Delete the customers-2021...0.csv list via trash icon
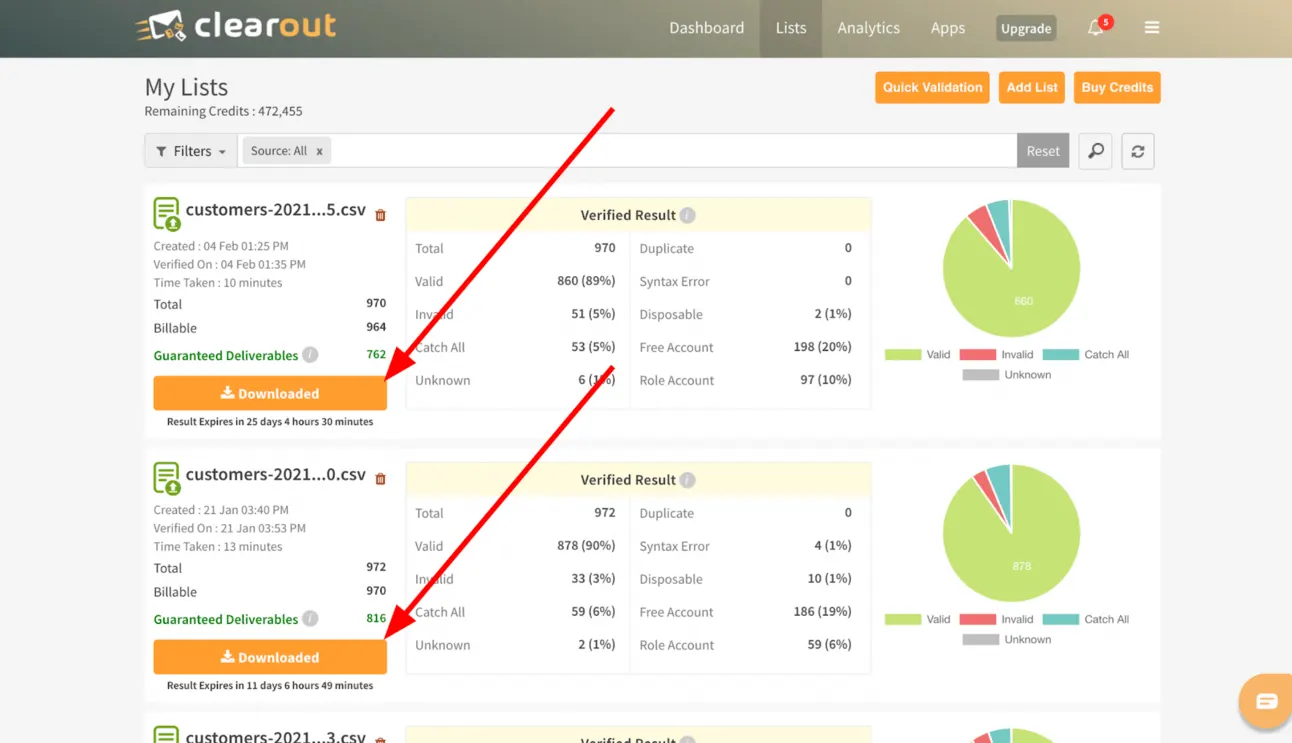 (x=380, y=479)
